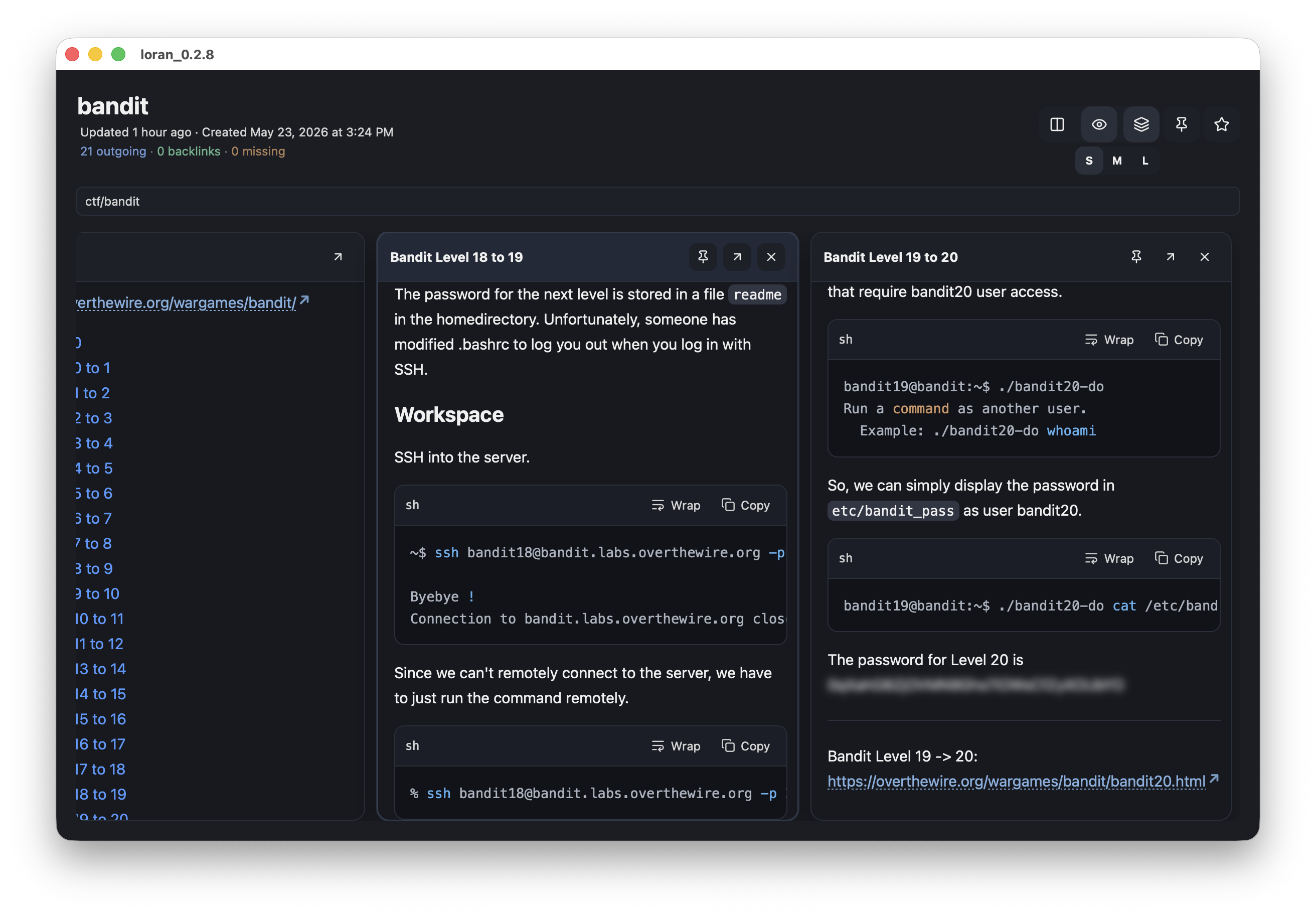Click 'The password for Level 20 is' text

tap(925, 660)
